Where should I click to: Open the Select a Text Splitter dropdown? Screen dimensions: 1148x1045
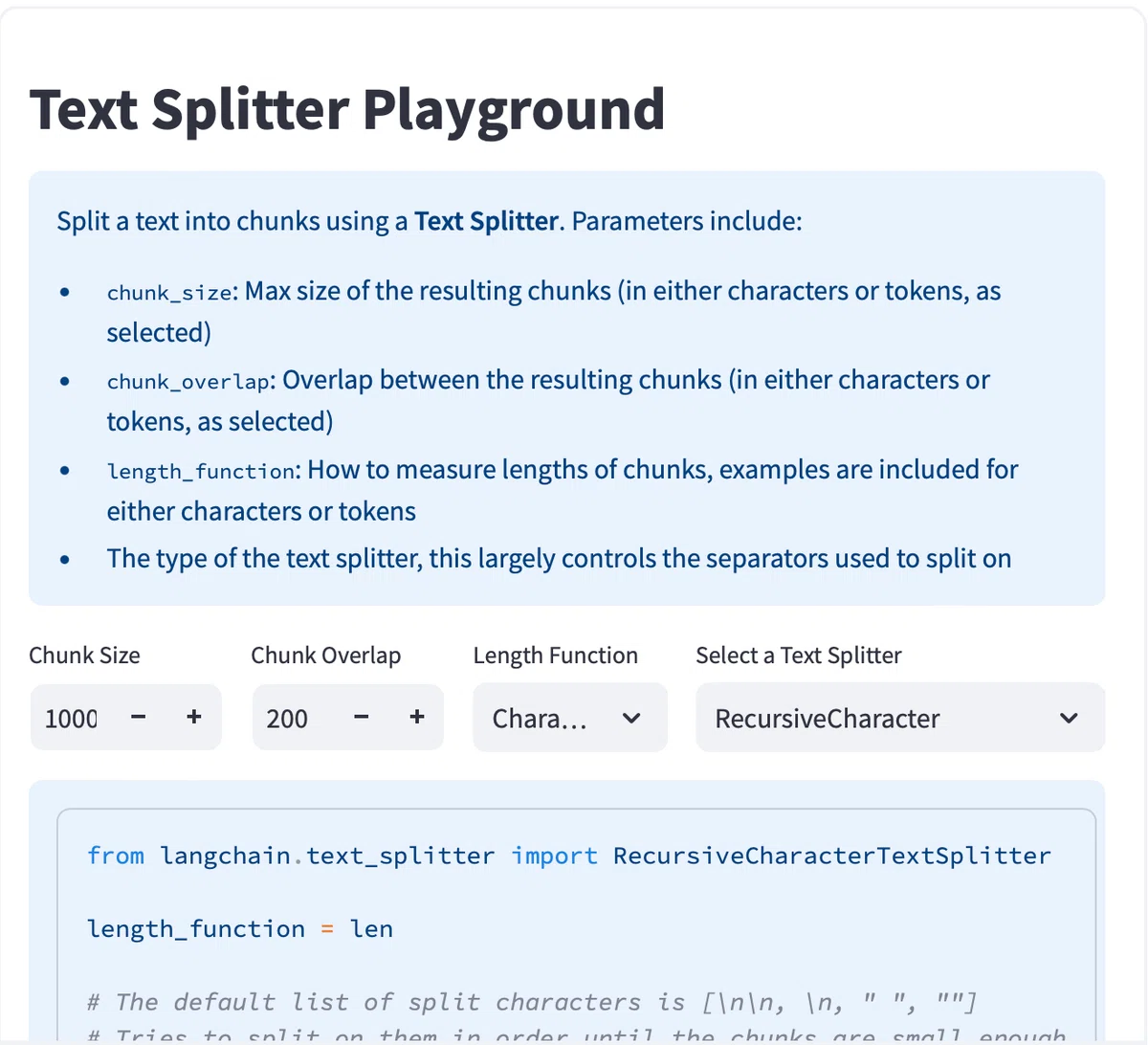pos(900,718)
